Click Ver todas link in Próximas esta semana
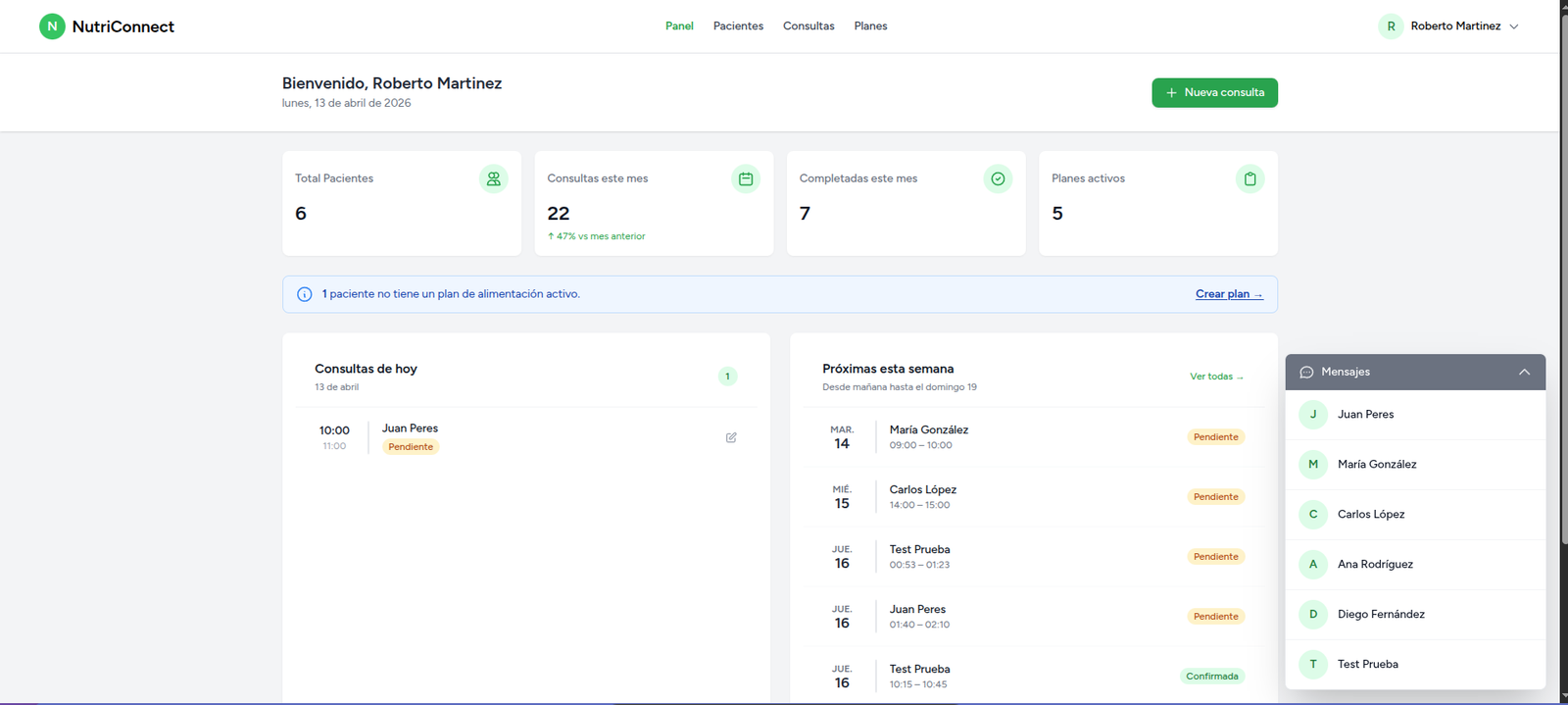Screen dimensions: 1568x705 coord(1216,377)
